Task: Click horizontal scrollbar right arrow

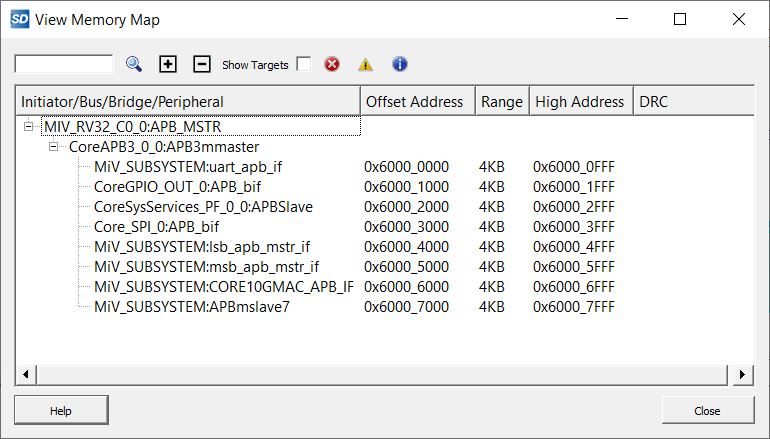Action: [743, 375]
